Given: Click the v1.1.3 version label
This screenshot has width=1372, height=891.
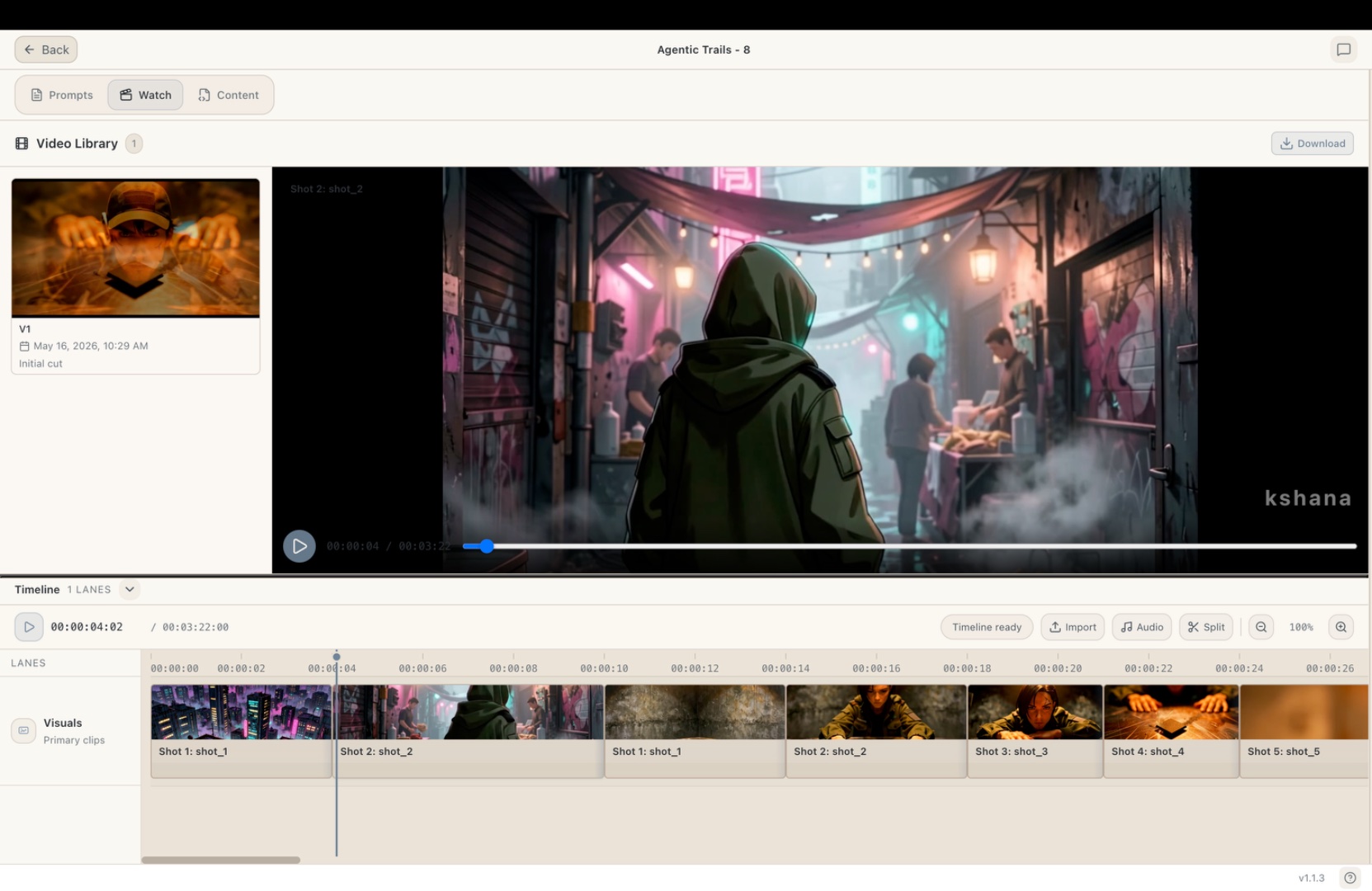Looking at the screenshot, I should pos(1311,878).
